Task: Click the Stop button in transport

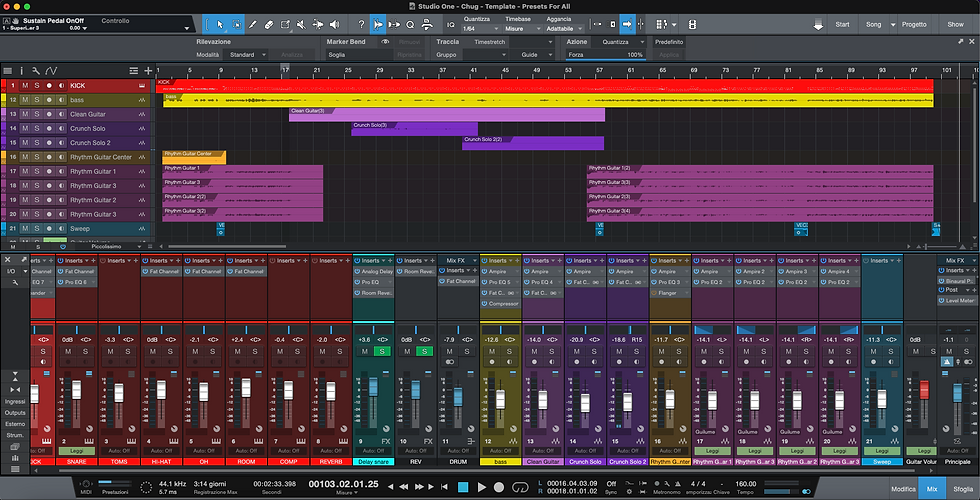Action: pos(463,487)
